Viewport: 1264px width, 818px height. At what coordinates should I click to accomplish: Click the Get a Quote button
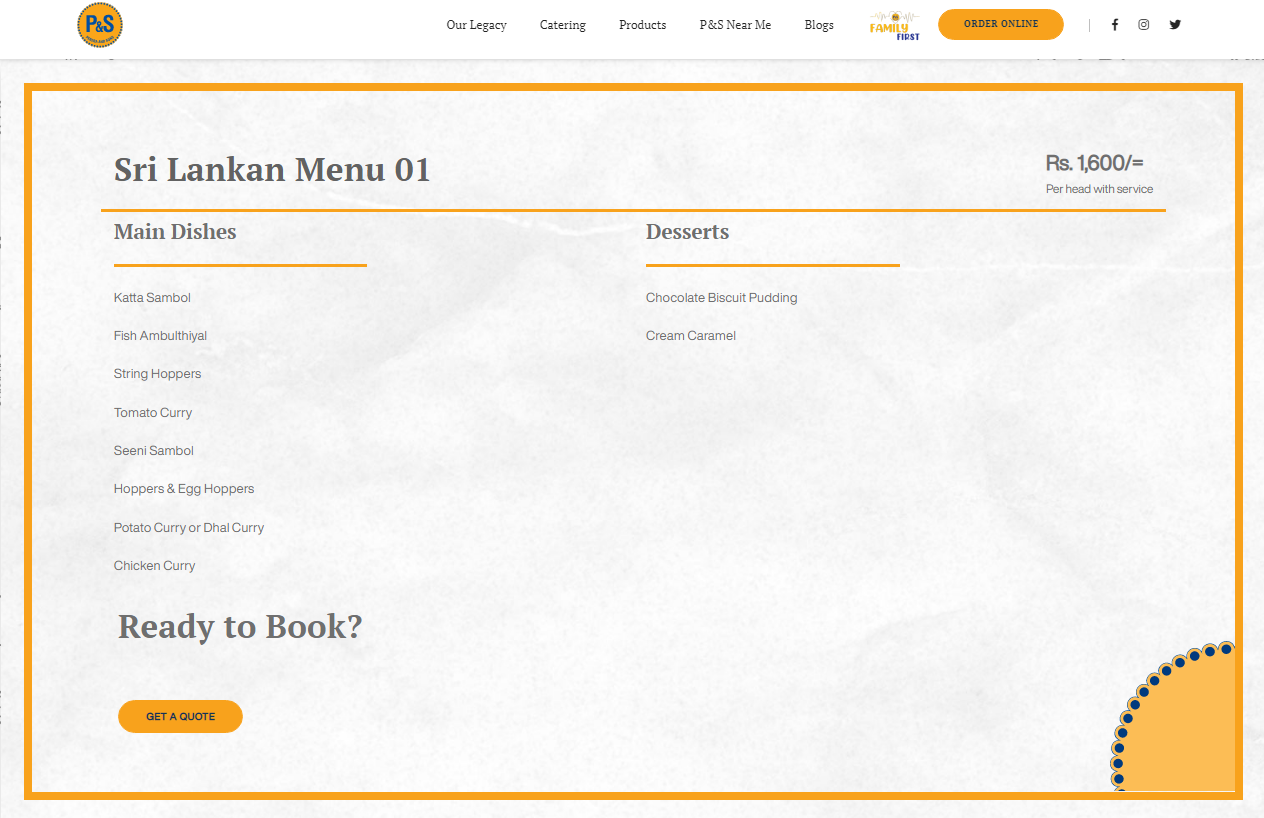click(180, 716)
